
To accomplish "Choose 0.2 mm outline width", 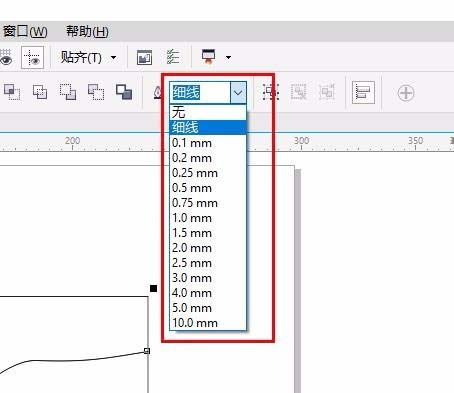I will coord(208,158).
